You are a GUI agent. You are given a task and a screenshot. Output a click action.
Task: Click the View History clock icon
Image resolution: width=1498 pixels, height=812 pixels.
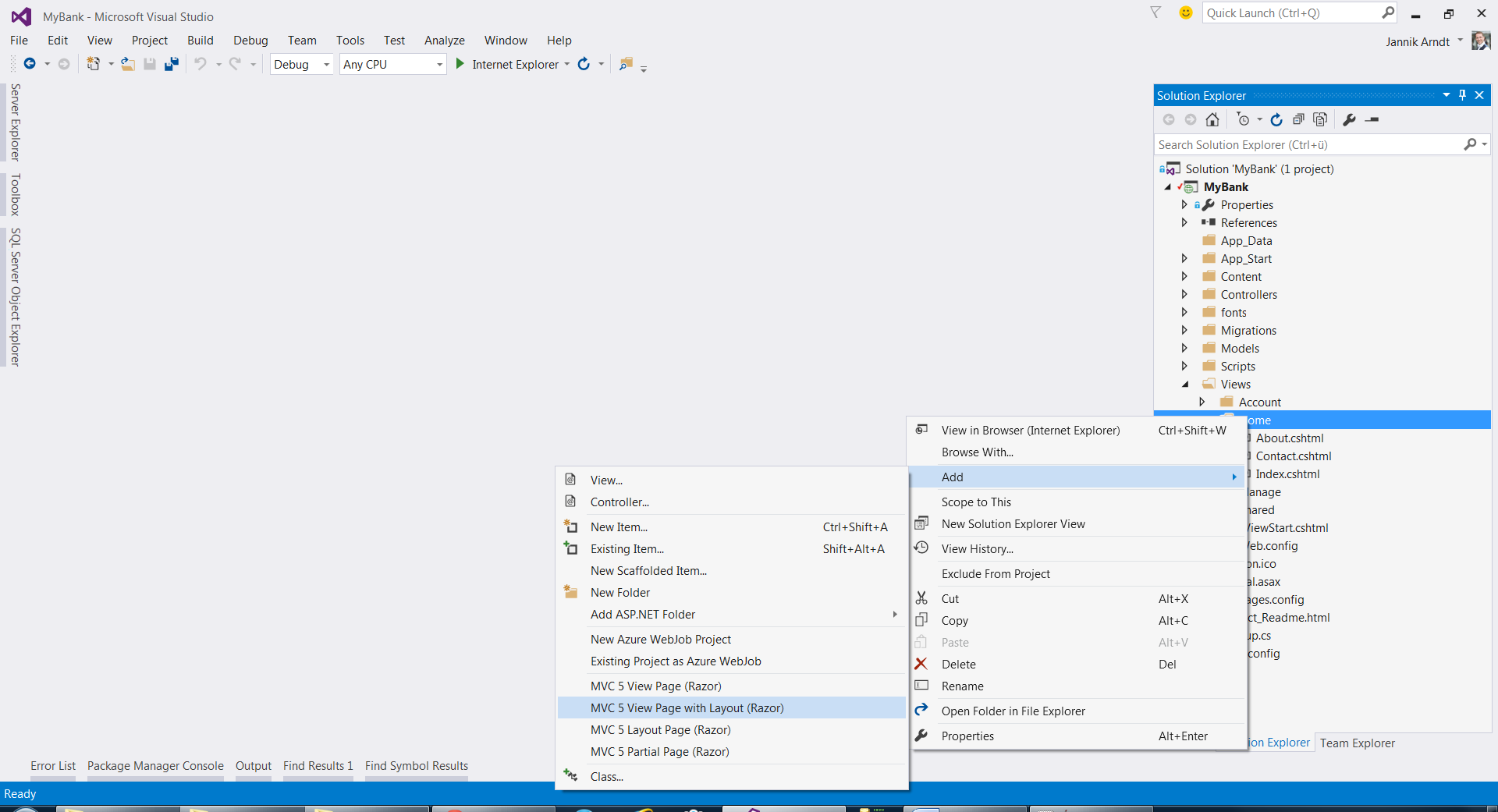click(x=921, y=548)
